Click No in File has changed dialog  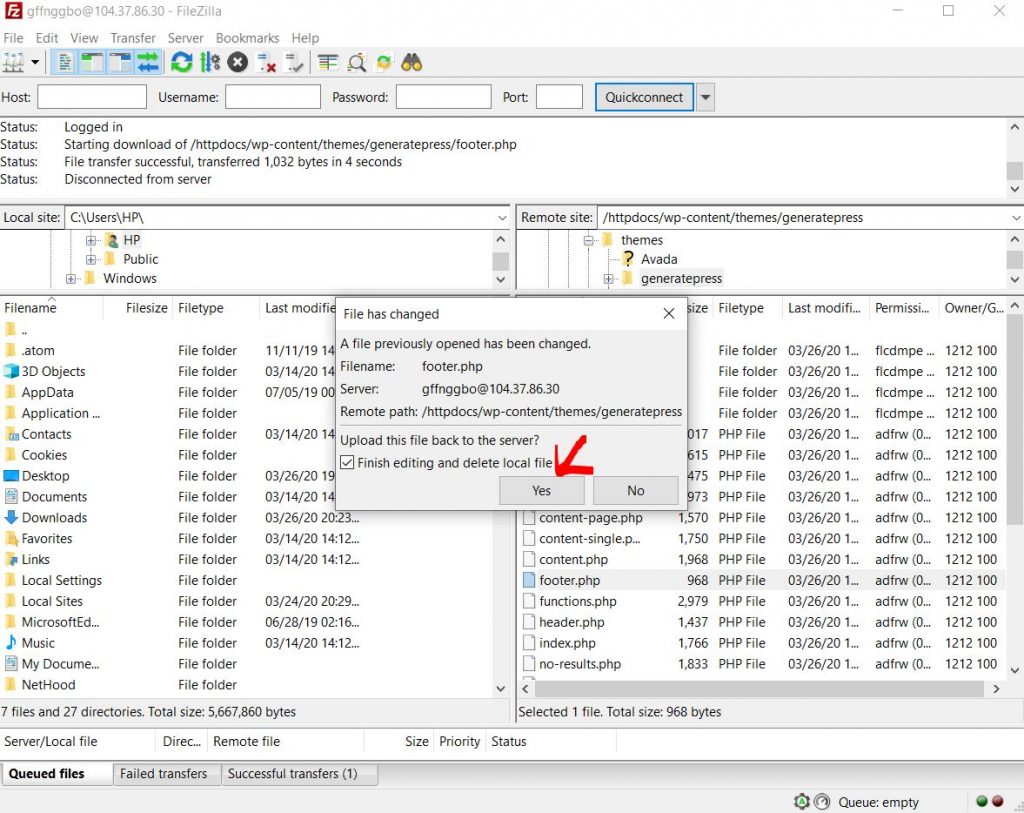635,490
